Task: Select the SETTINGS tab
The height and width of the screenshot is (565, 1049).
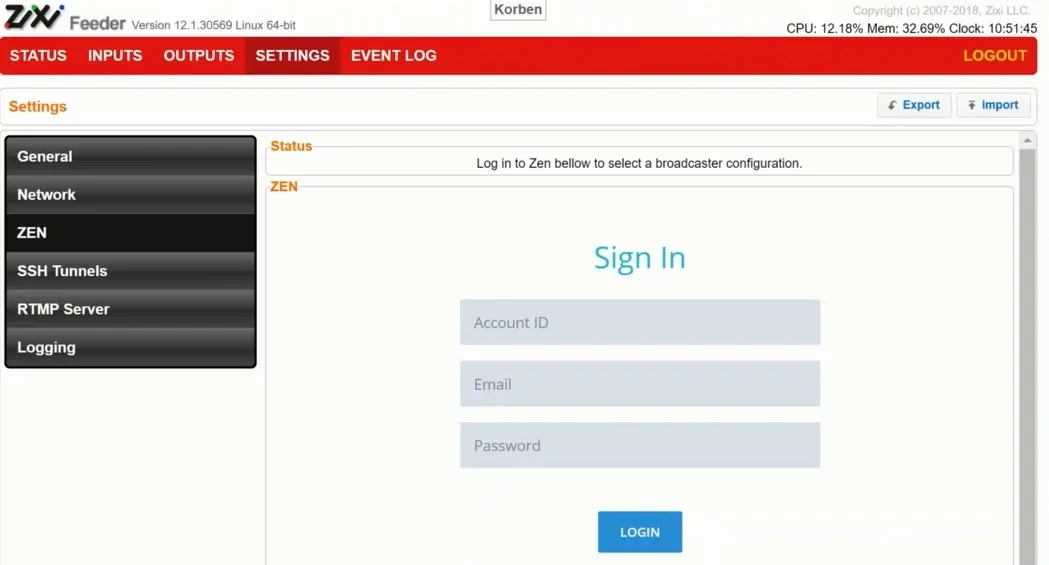Action: click(292, 55)
